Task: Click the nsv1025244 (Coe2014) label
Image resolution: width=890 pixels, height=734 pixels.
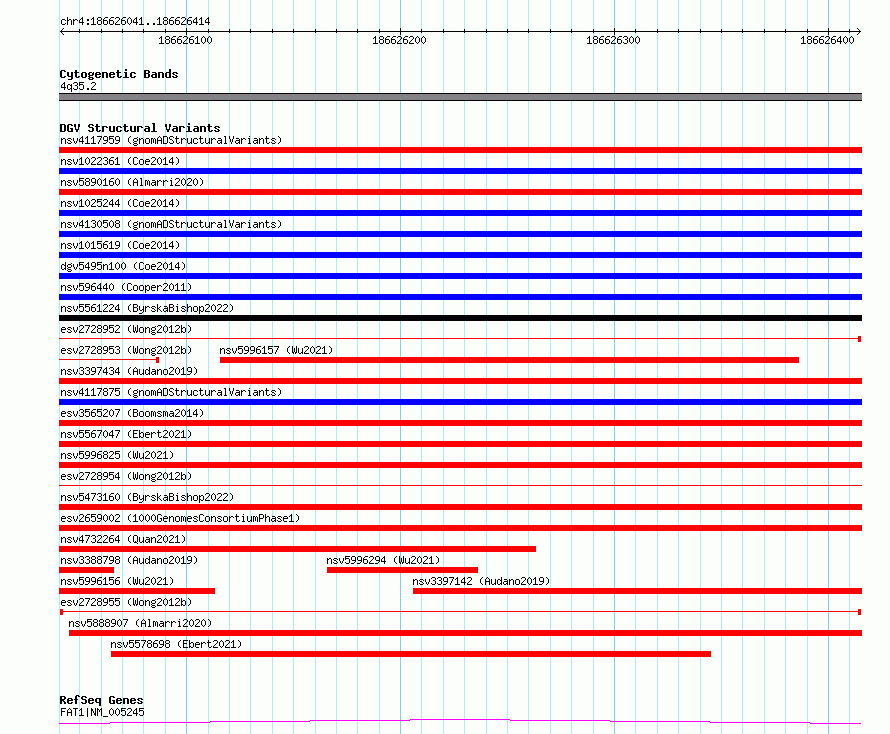Action: [x=120, y=203]
